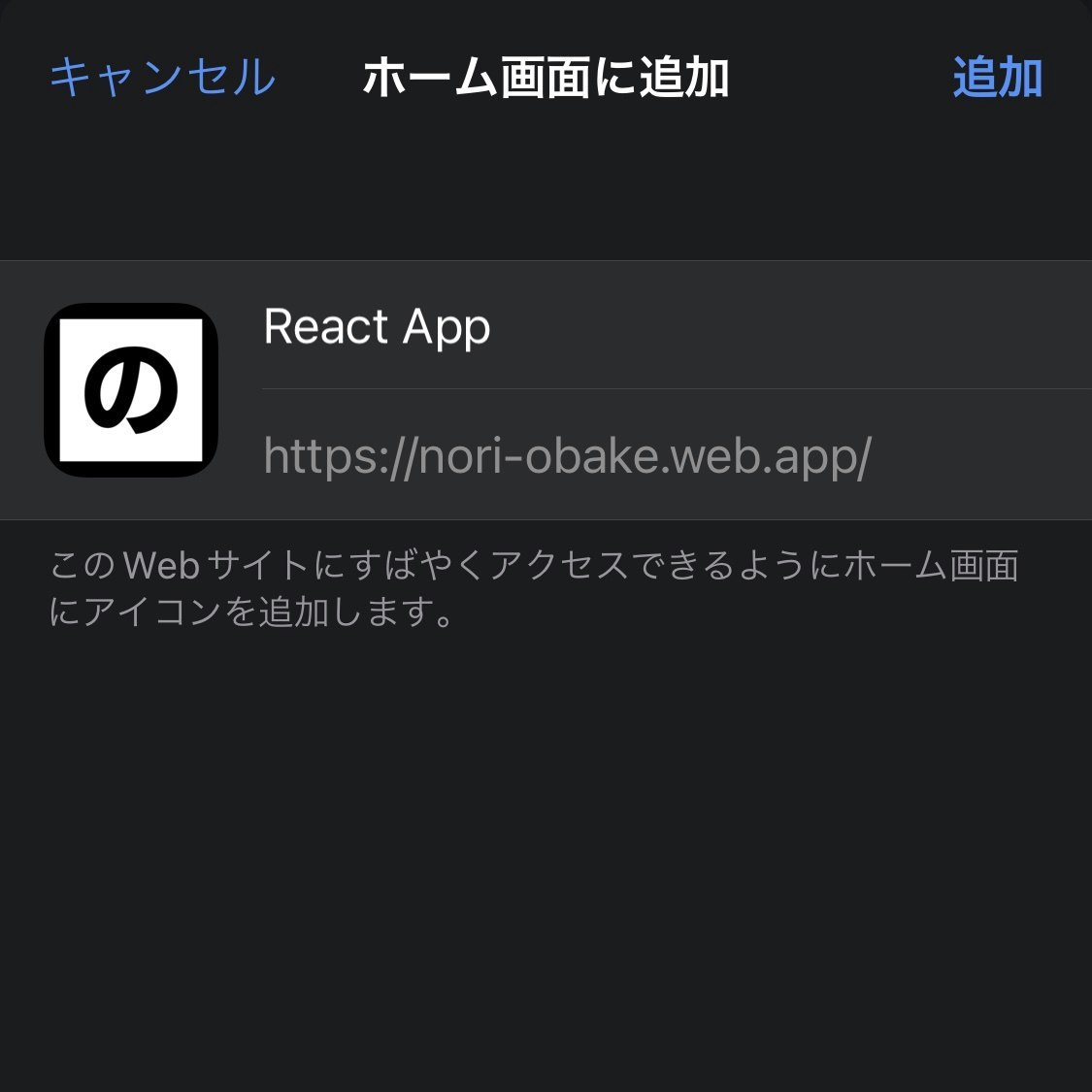This screenshot has height=1092, width=1092.
Task: Click empty space right of React App
Action: tap(787, 326)
